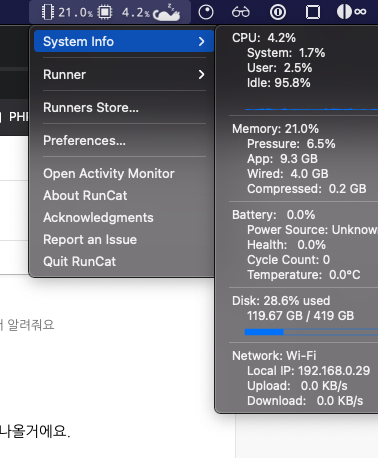Click the circled power-style icon in menu bar

click(x=278, y=12)
